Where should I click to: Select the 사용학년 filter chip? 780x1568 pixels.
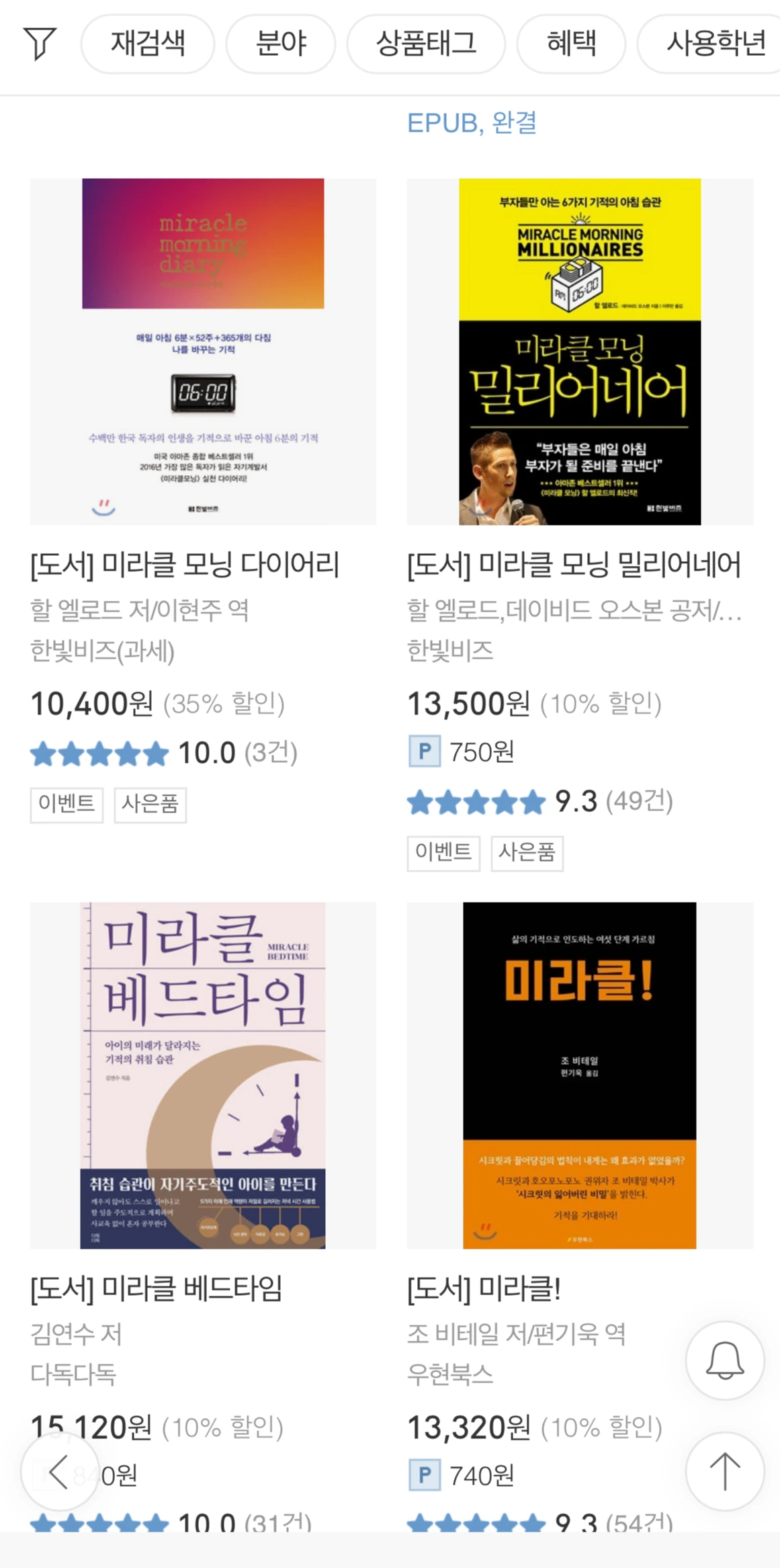712,44
